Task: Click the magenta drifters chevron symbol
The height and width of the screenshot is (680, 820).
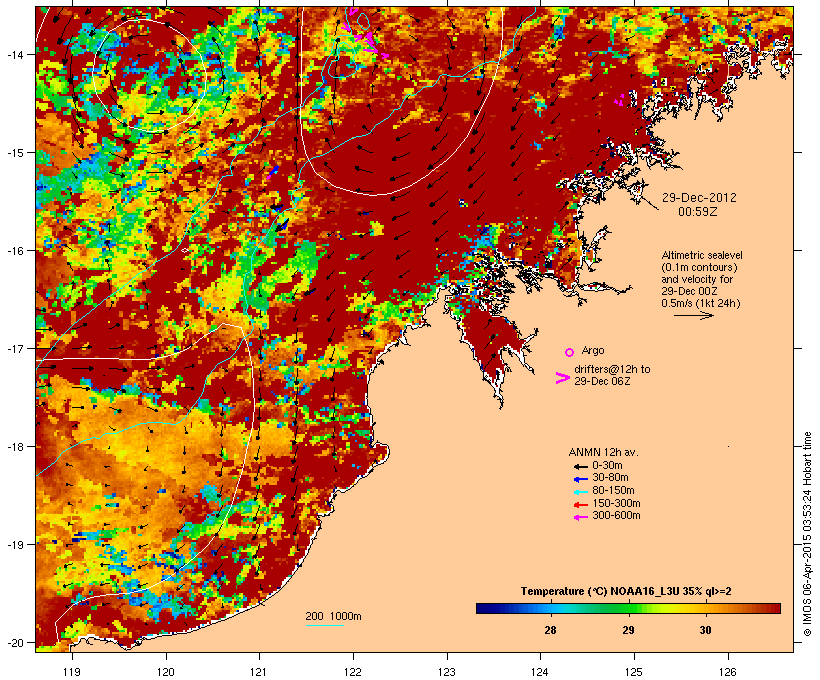Action: (562, 378)
